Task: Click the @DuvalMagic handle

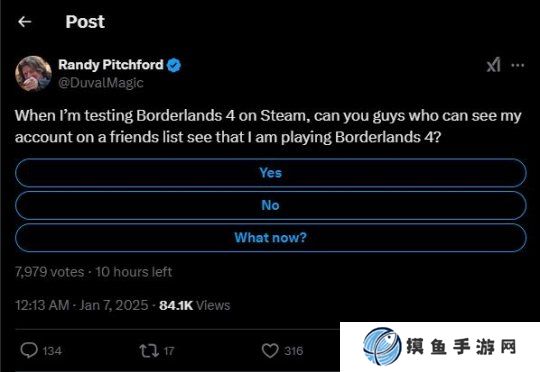Action: tap(101, 83)
